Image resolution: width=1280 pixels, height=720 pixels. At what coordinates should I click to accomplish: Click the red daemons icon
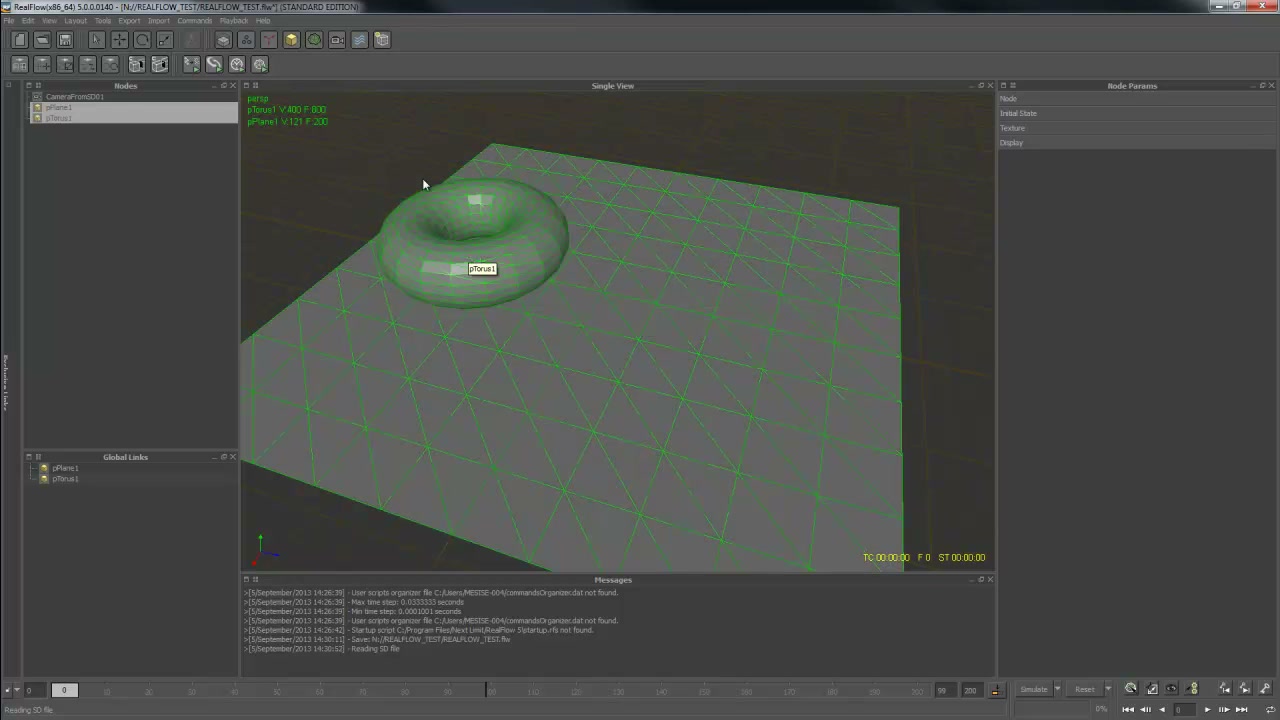[269, 40]
